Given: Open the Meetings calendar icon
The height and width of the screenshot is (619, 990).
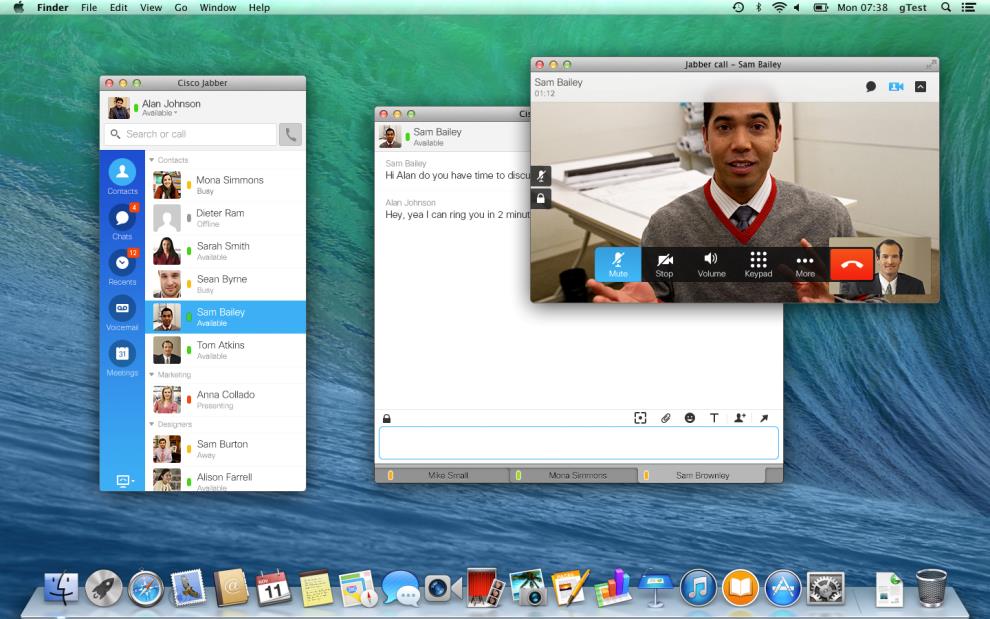Looking at the screenshot, I should pyautogui.click(x=122, y=354).
